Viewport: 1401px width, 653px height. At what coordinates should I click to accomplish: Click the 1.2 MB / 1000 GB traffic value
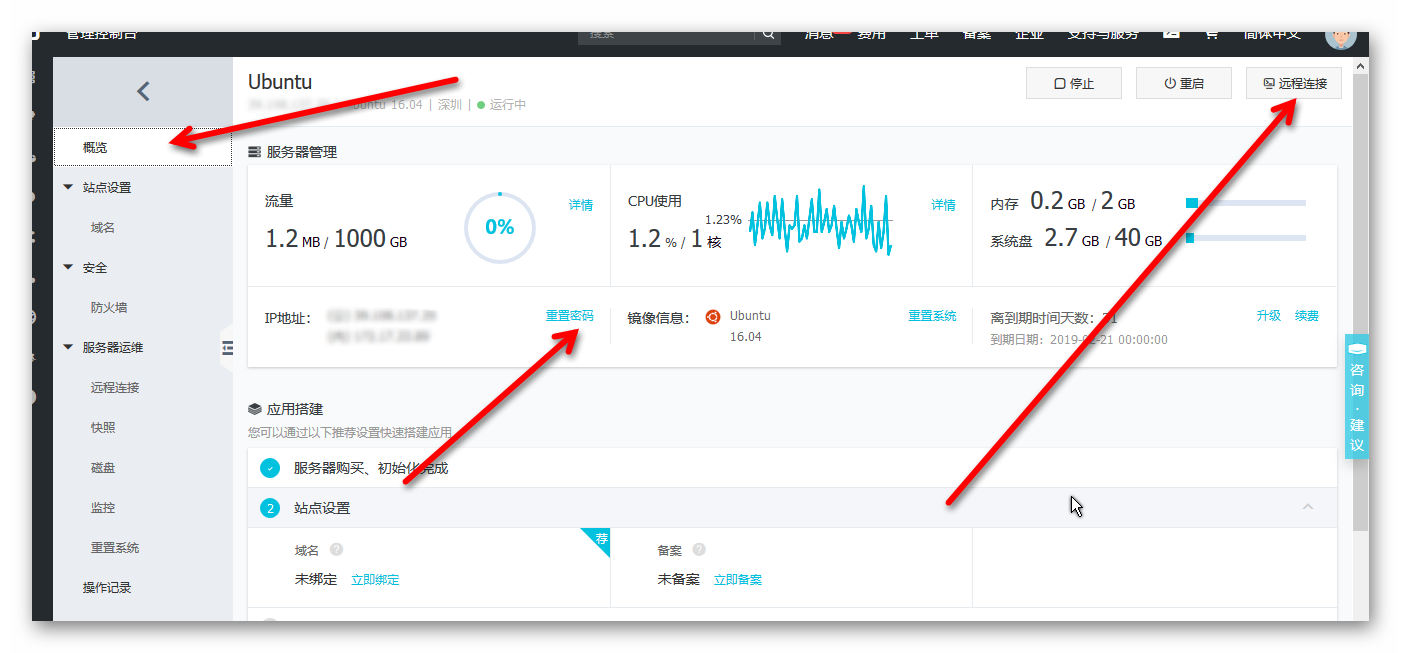click(336, 239)
